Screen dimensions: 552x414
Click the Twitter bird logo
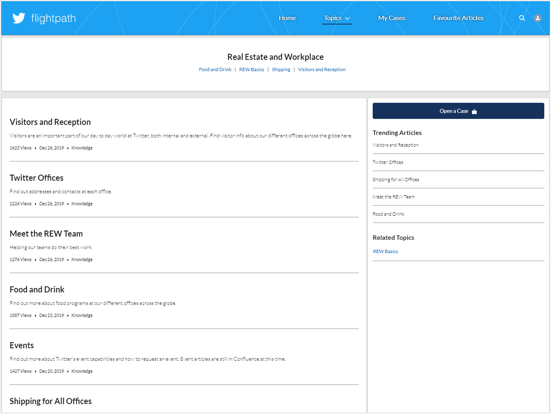coord(19,18)
